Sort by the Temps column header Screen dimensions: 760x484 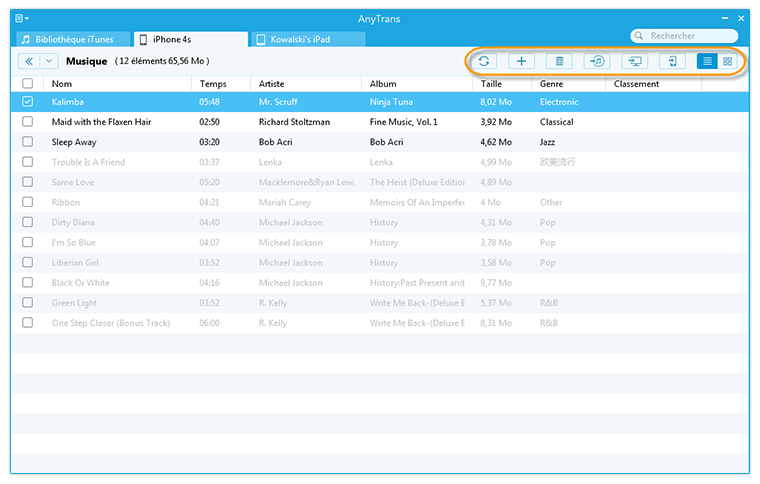[221, 84]
